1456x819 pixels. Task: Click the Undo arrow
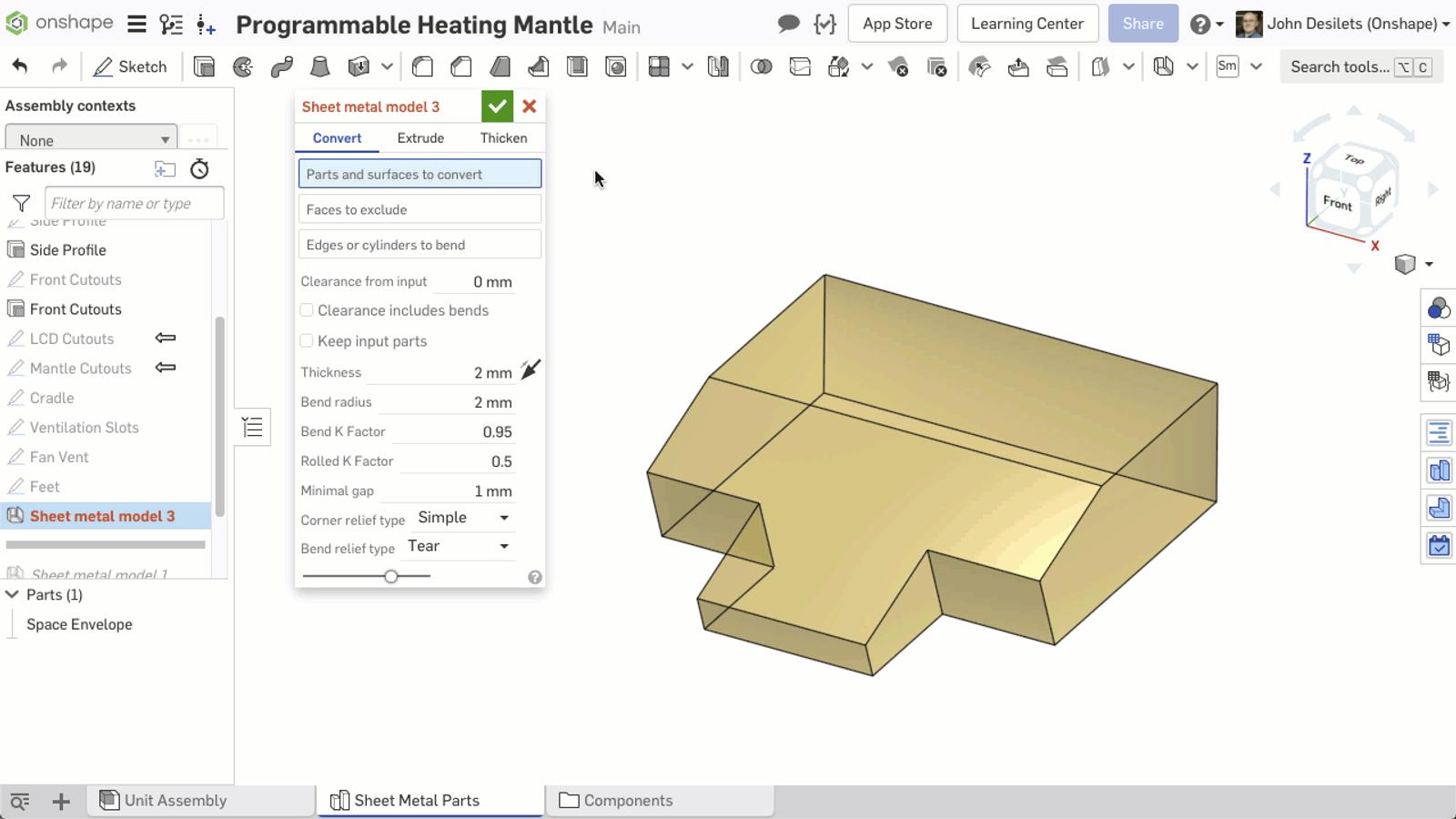point(20,66)
